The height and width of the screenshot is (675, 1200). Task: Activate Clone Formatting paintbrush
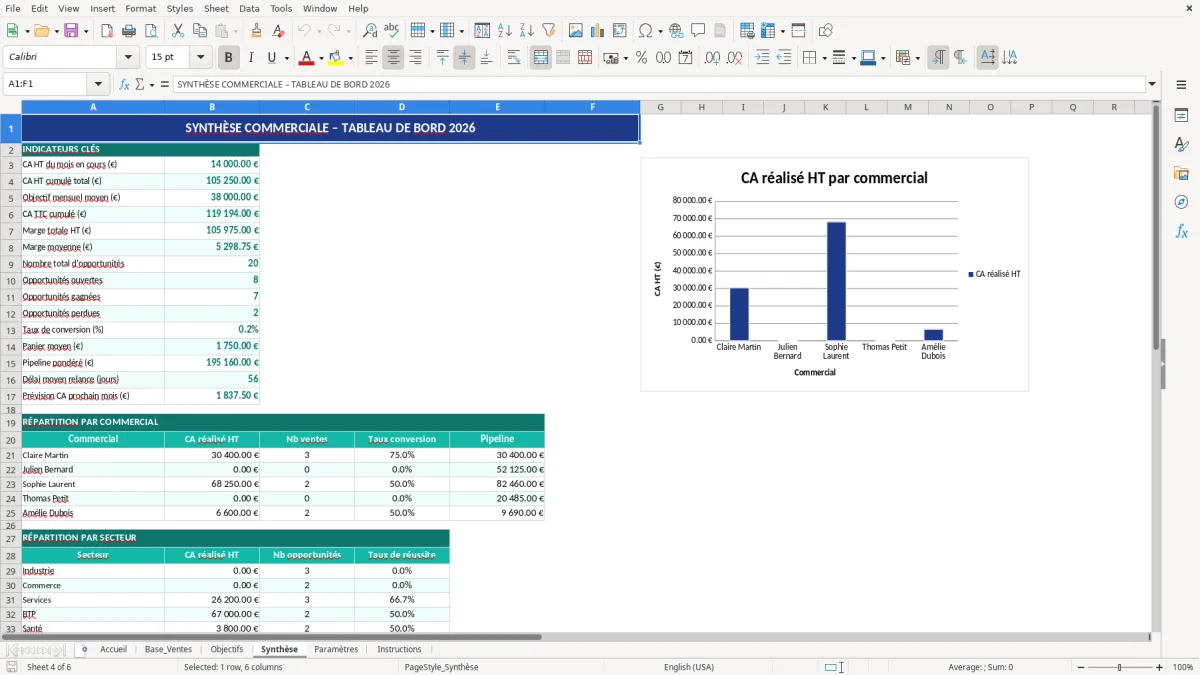coord(256,31)
